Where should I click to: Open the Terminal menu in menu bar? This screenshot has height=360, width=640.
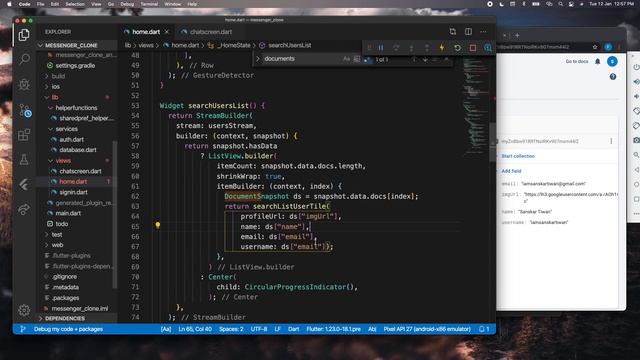pos(149,4)
